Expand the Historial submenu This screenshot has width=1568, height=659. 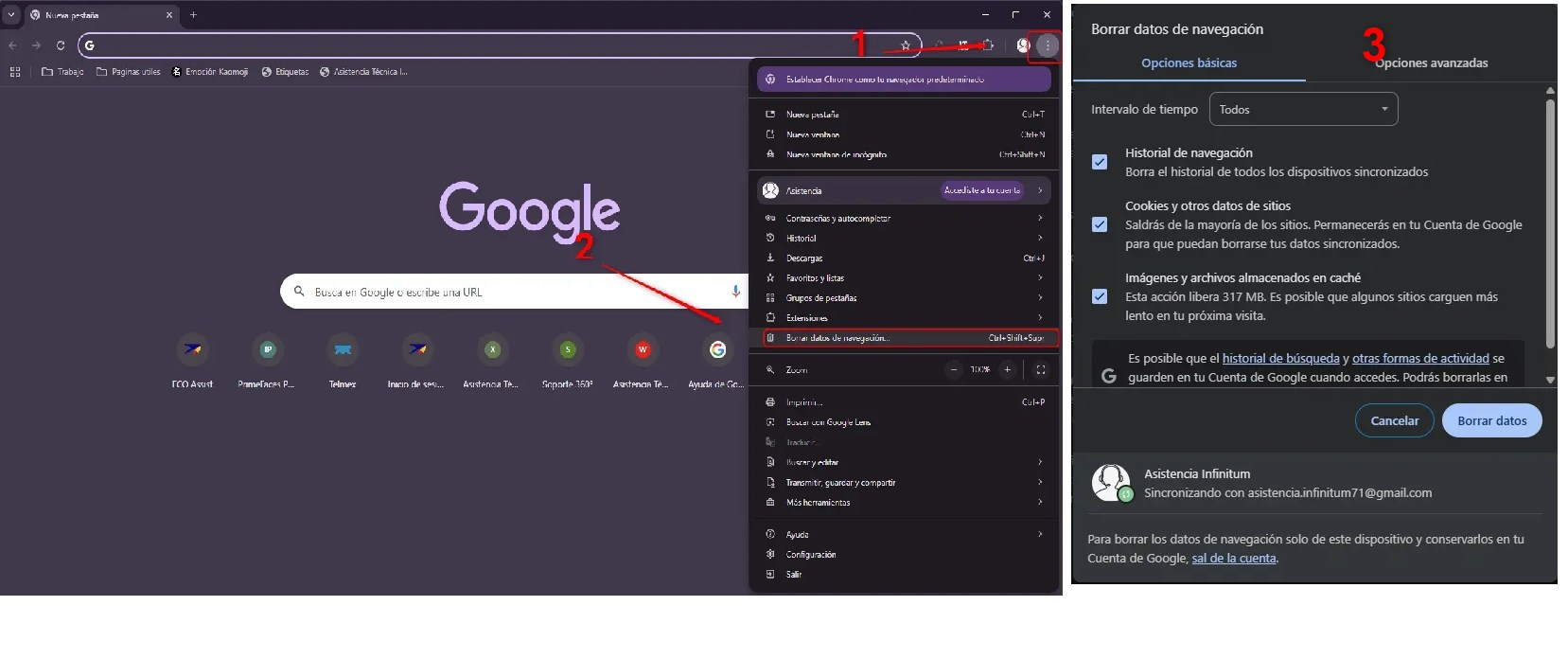(904, 239)
